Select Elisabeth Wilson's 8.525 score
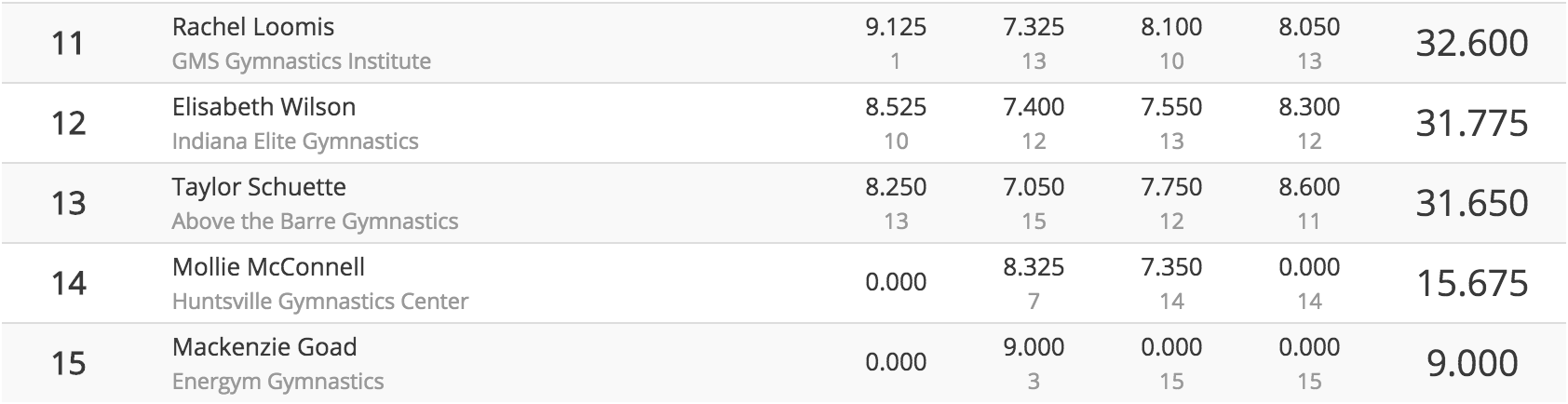This screenshot has height=404, width=1568. pyautogui.click(x=896, y=107)
